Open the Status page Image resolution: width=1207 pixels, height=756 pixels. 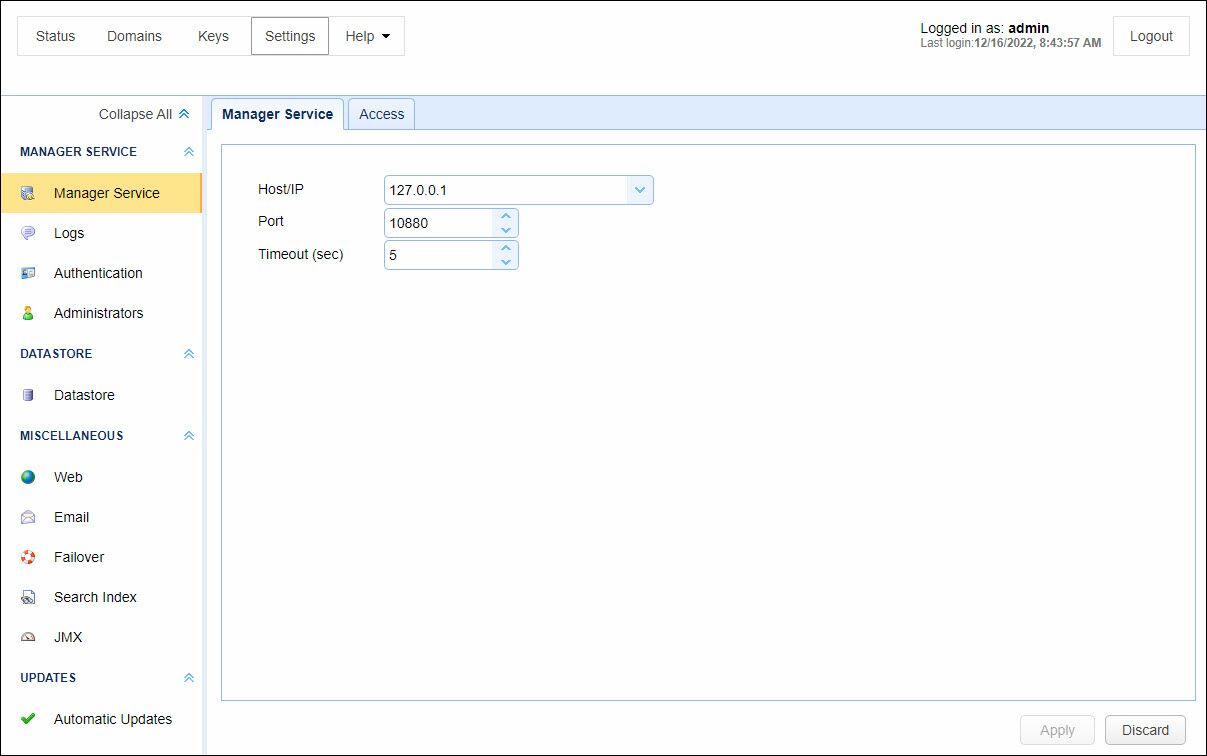[x=55, y=36]
